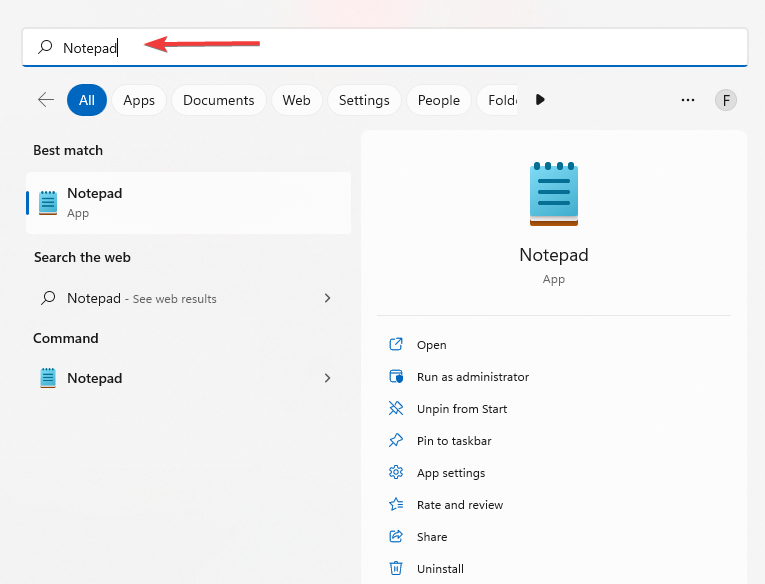Switch to the Web filter tab

297,100
